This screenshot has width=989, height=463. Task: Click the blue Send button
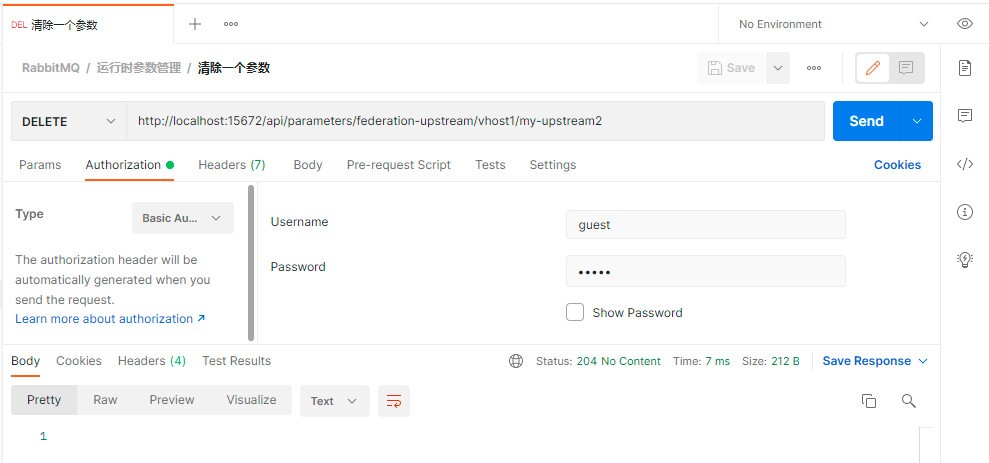click(866, 121)
